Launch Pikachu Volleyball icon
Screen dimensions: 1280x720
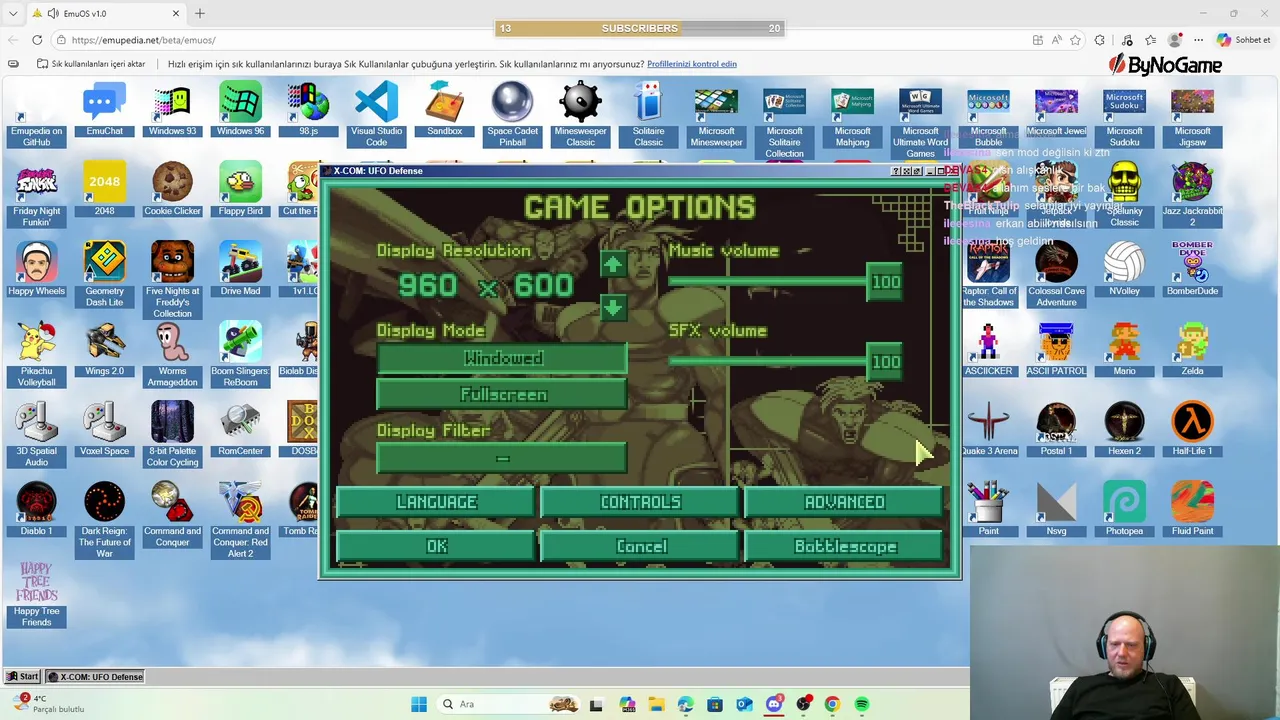[37, 355]
